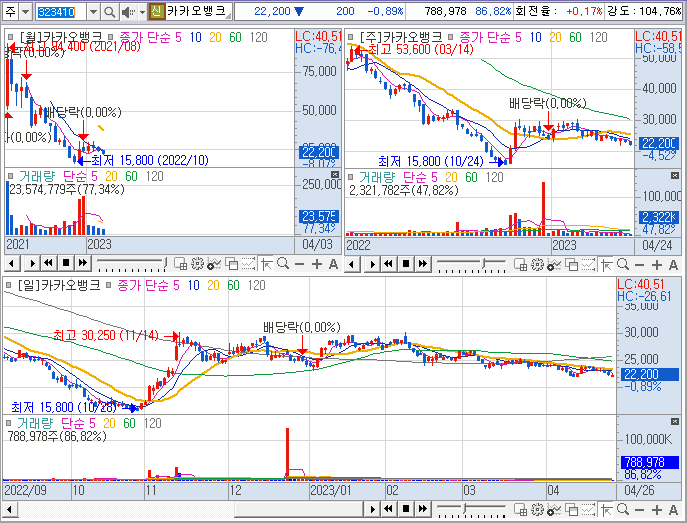This screenshot has width=687, height=523.
Task: Open the dropdown arrow beside the speaker icon
Action: click(142, 12)
